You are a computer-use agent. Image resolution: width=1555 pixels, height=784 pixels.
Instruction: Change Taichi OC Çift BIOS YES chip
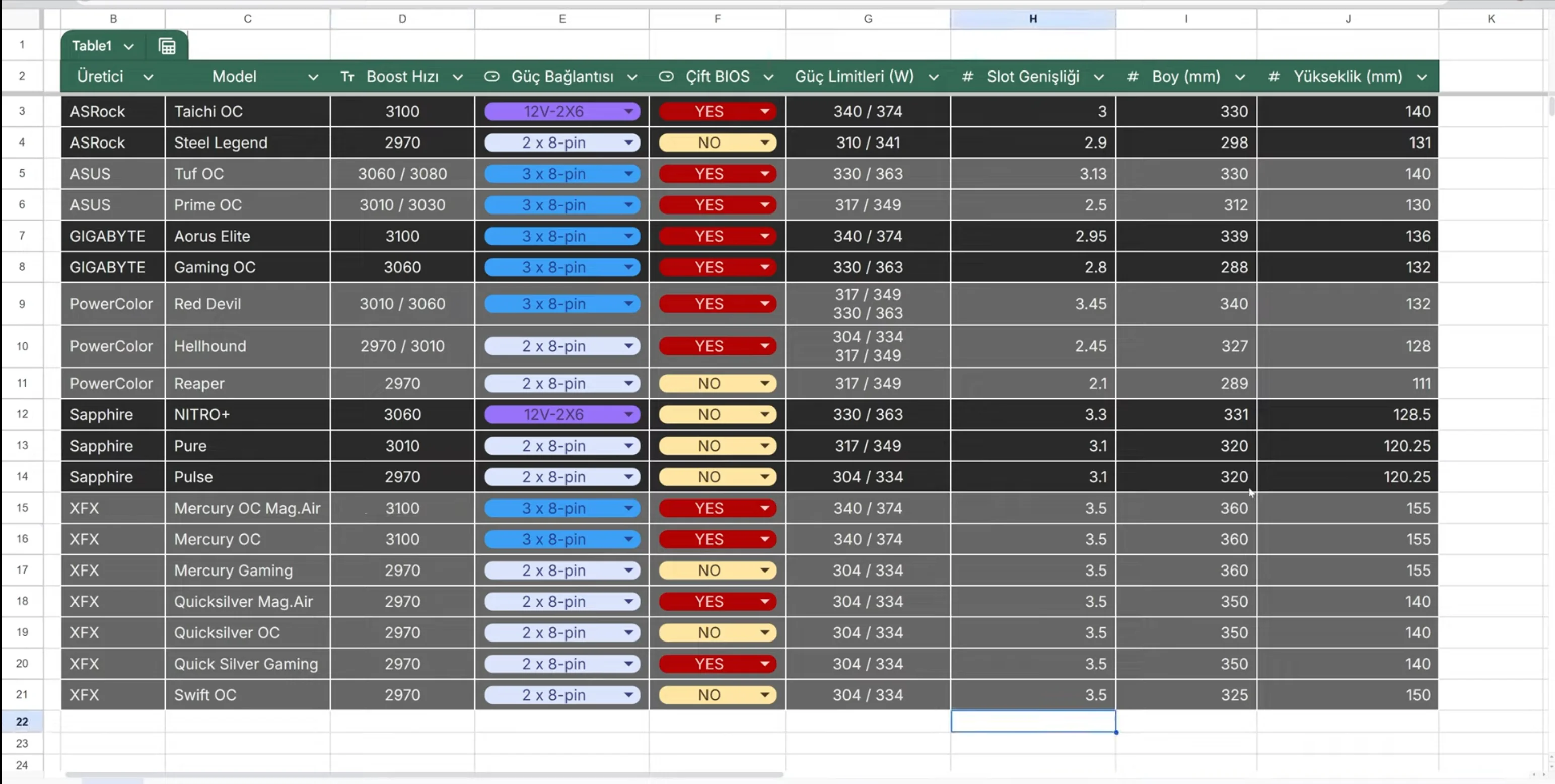coord(717,112)
